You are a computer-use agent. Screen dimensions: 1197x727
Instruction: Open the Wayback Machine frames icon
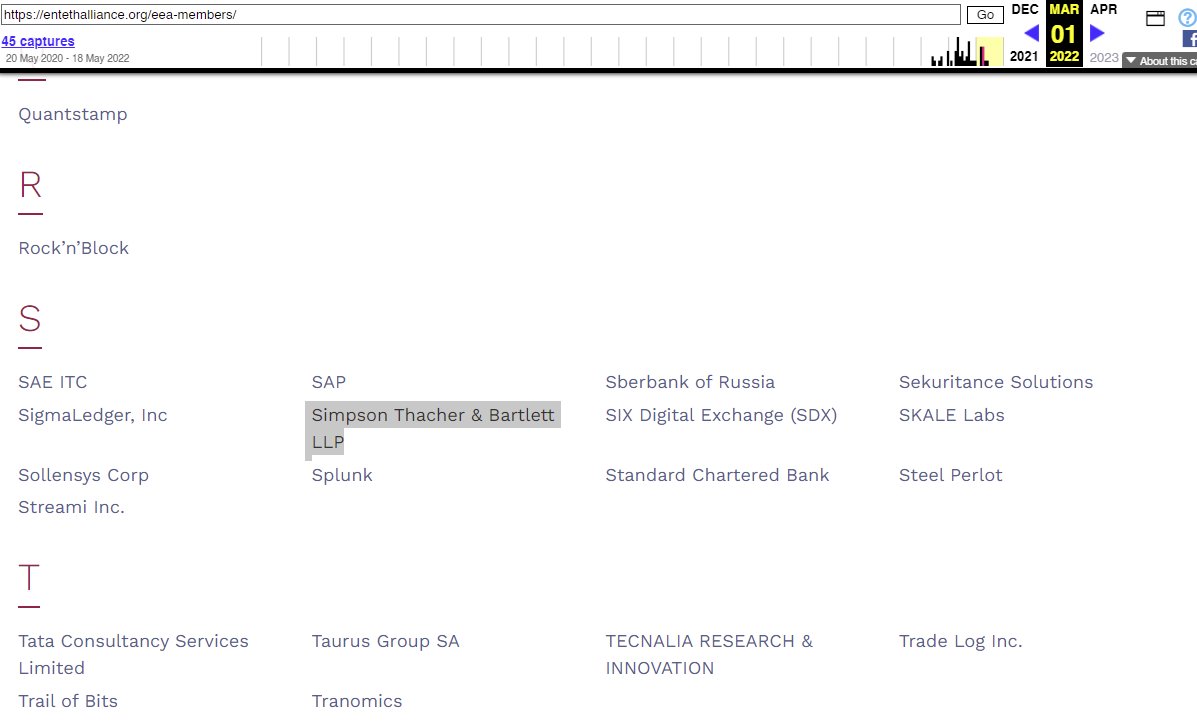[x=1155, y=17]
